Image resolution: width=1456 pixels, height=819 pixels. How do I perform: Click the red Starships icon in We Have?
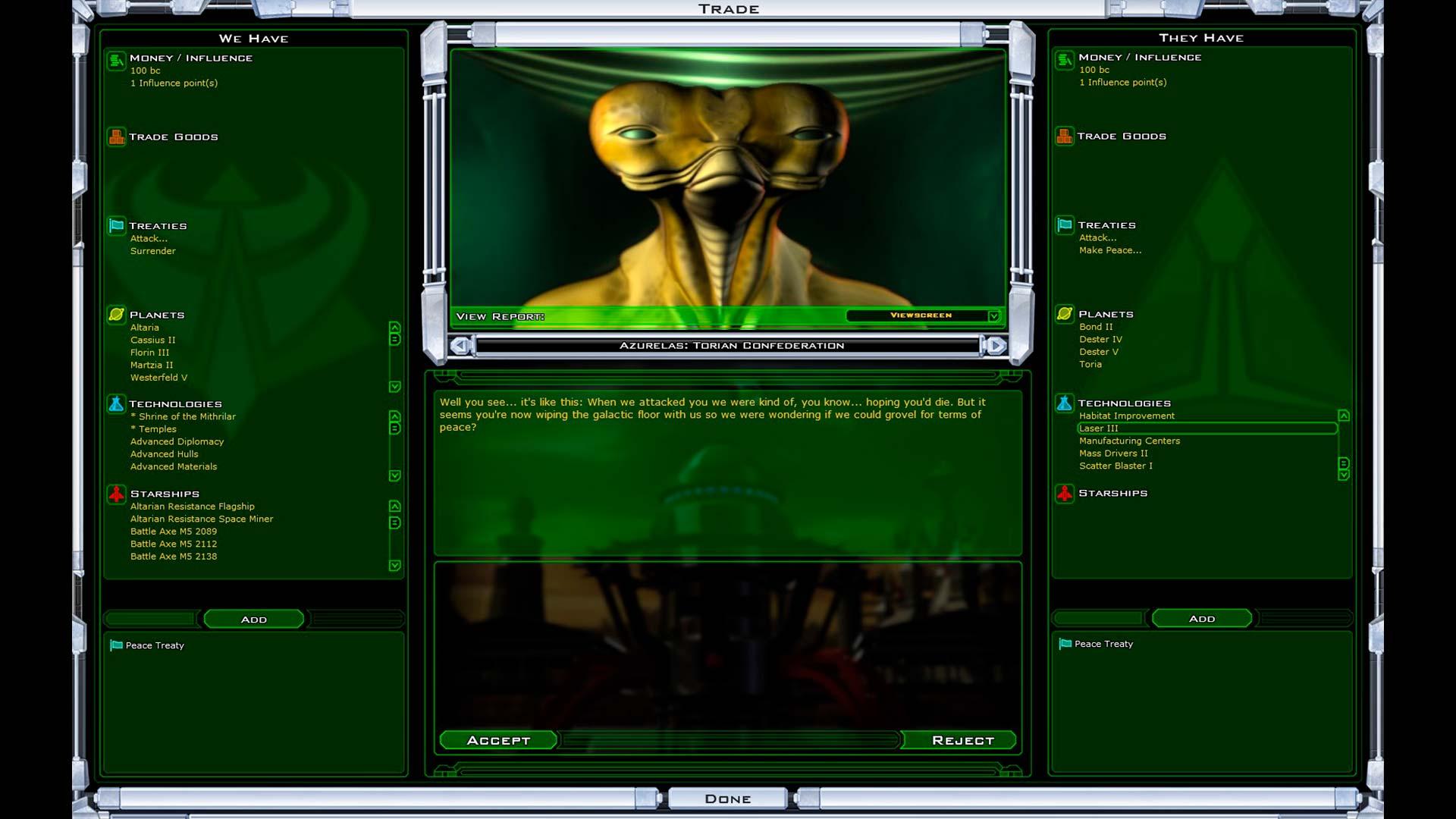coord(116,494)
